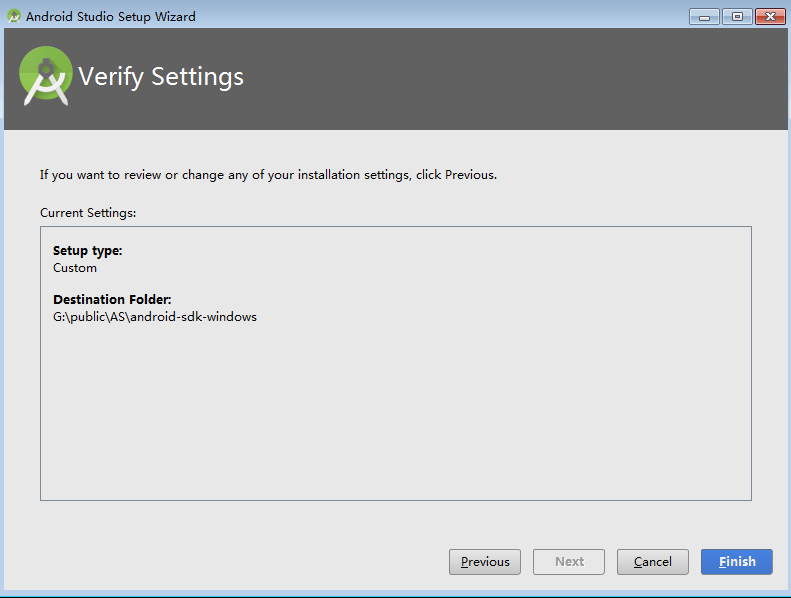Viewport: 791px width, 598px height.
Task: Click the small Android icon in title bar
Action: tap(14, 16)
